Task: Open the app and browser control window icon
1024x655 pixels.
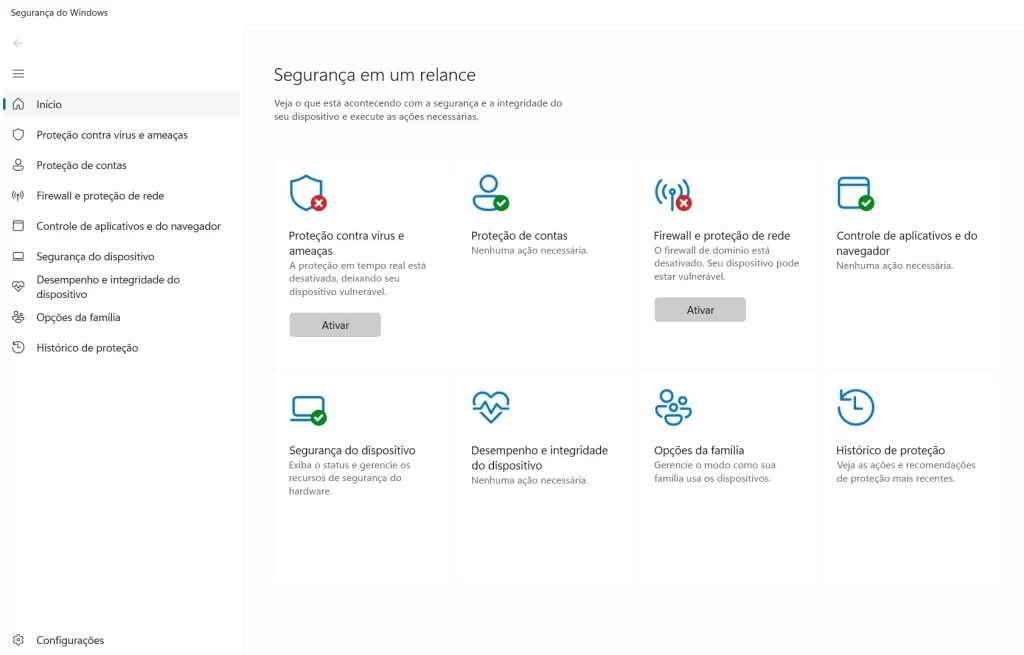Action: tap(855, 192)
